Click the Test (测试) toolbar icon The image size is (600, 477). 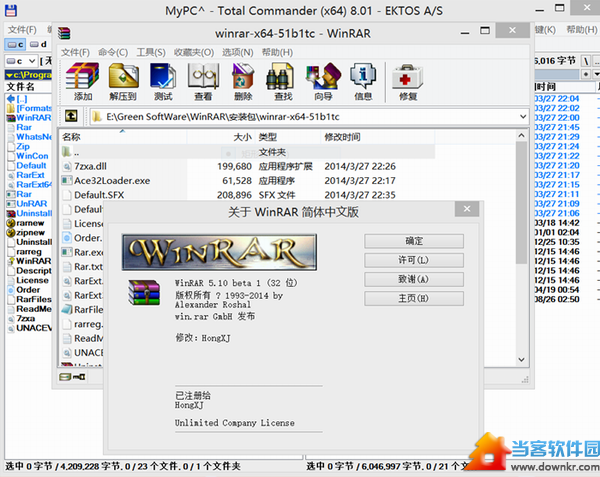pyautogui.click(x=163, y=81)
